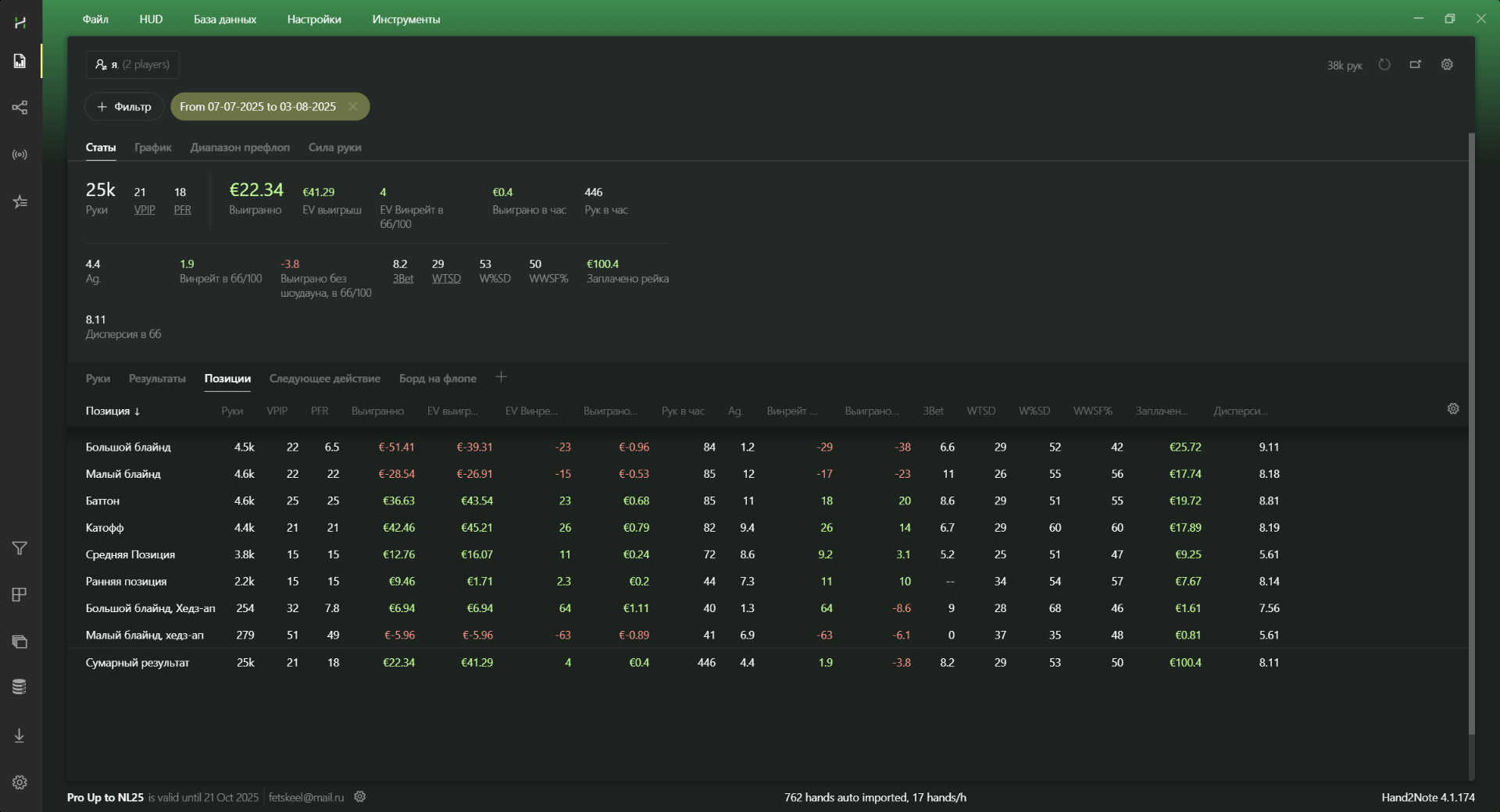Open the player selector 'я (2 players)'

(x=133, y=65)
